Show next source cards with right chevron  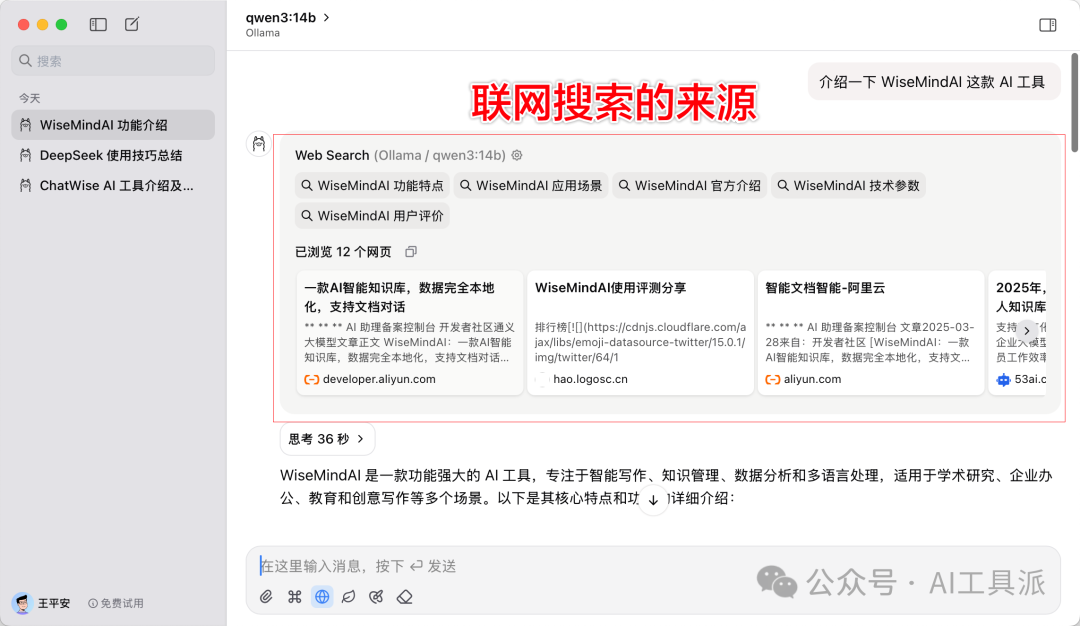pos(1027,331)
